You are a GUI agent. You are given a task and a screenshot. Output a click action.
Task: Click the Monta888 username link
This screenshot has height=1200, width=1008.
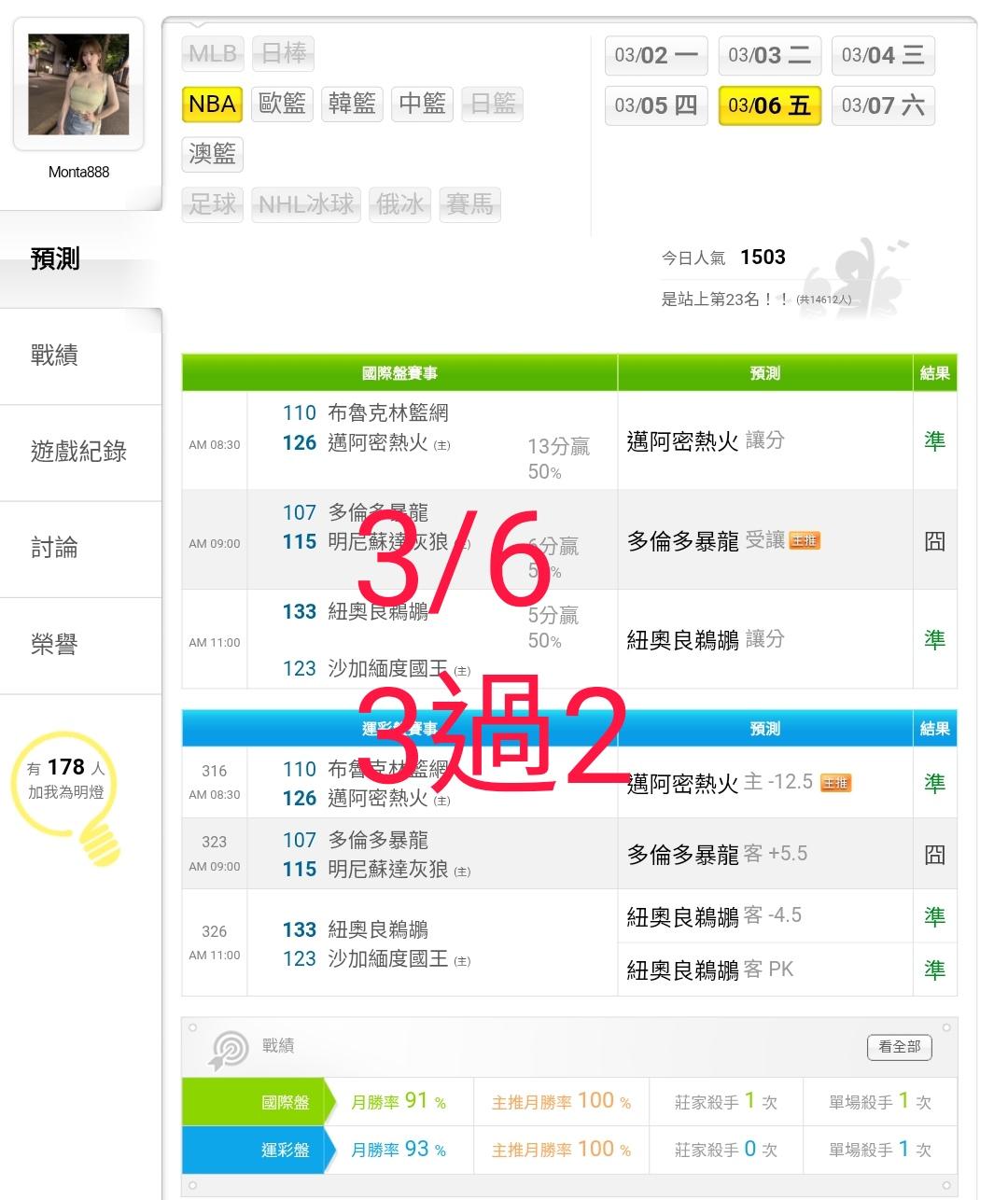78,172
